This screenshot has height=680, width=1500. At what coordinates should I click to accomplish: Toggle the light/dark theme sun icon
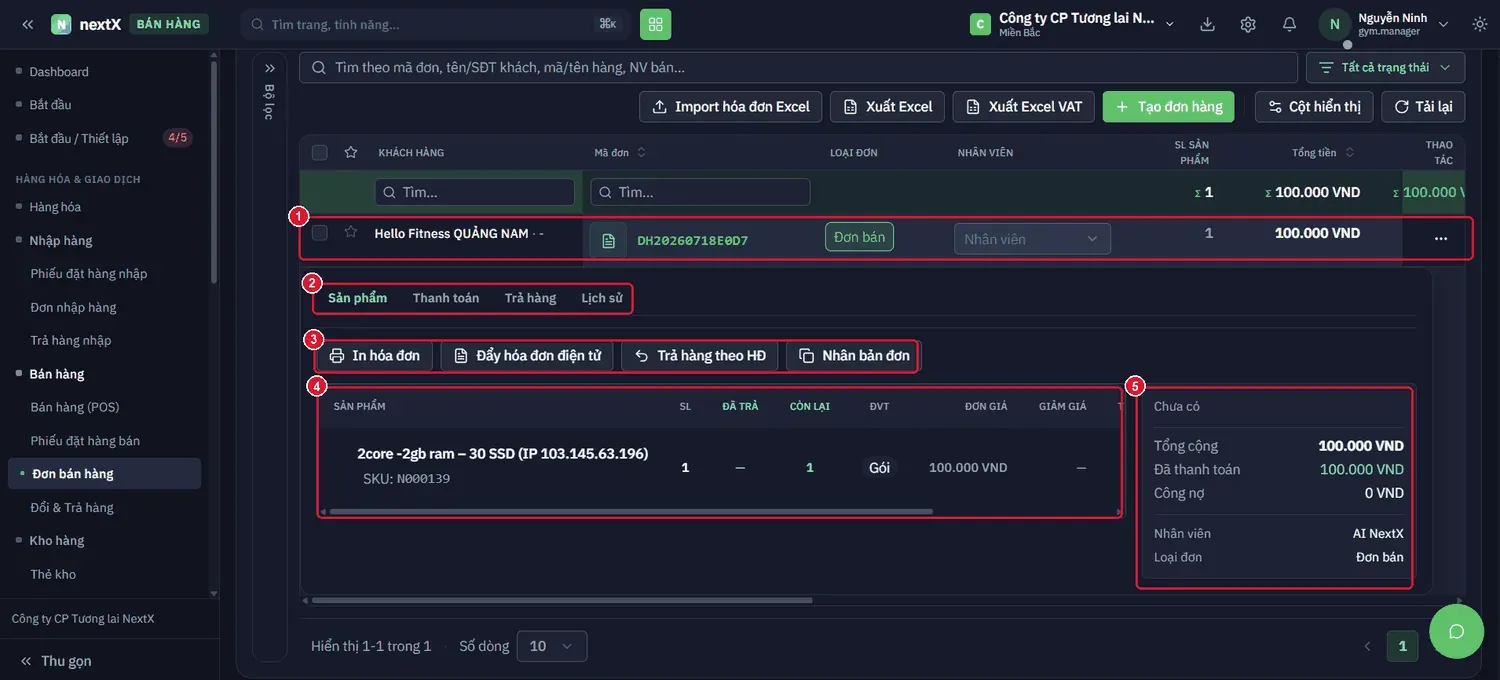tap(1480, 24)
